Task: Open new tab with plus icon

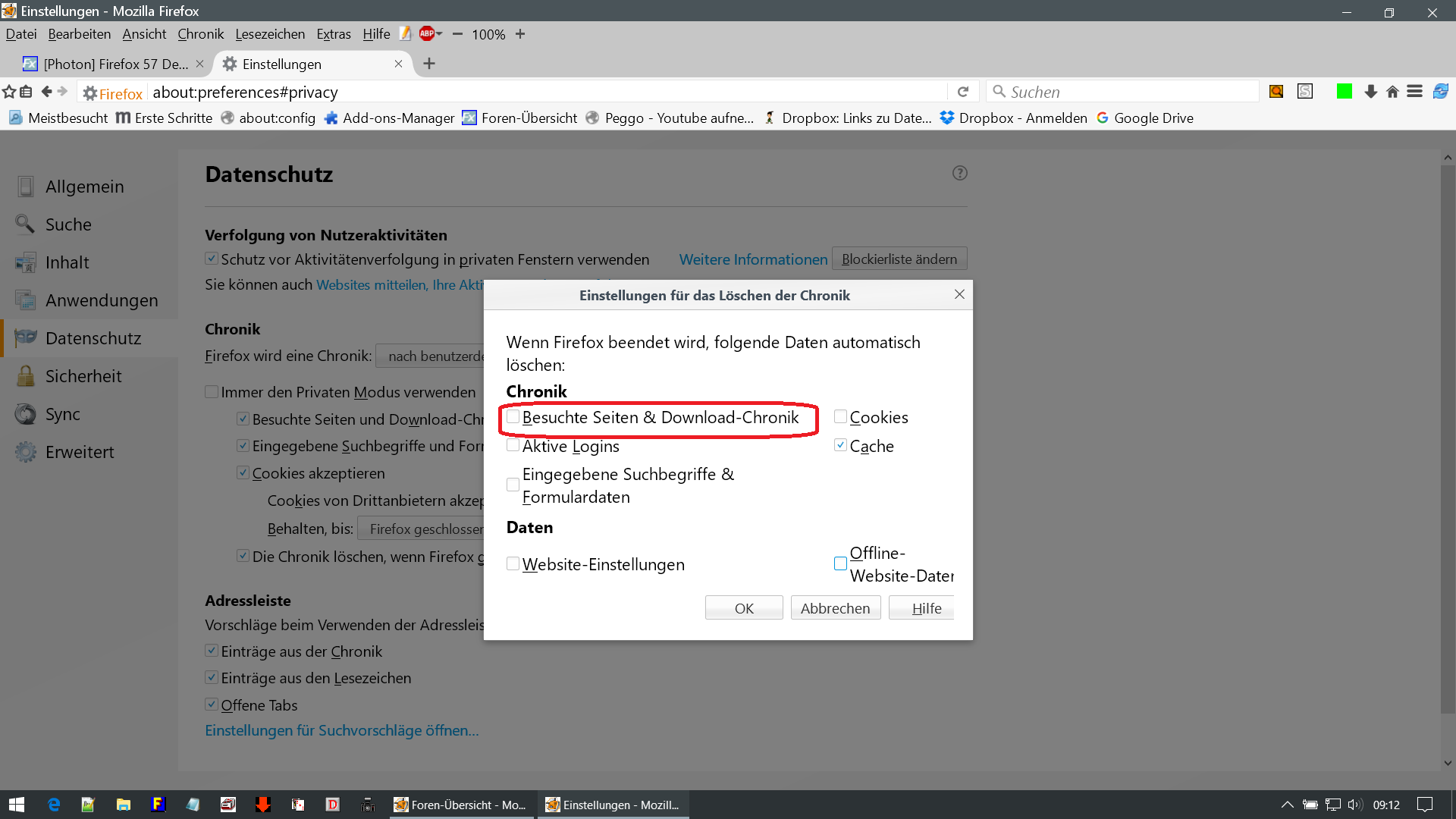Action: point(429,64)
